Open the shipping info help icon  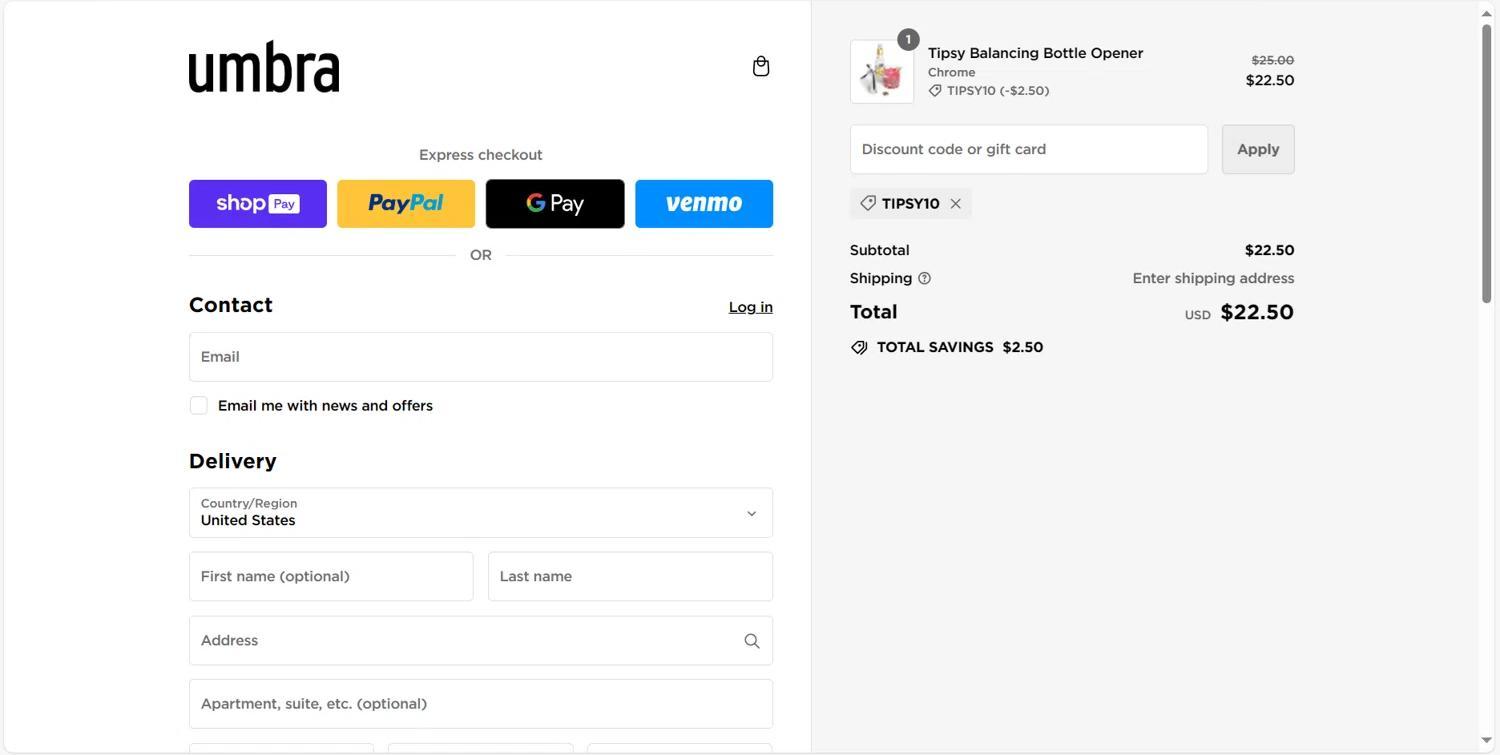click(x=924, y=279)
